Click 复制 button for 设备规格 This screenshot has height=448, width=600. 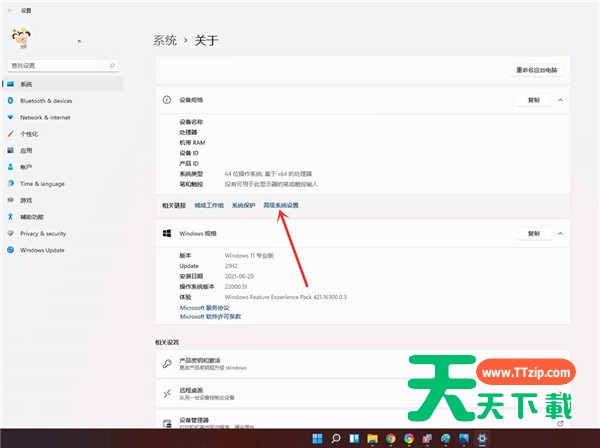[533, 101]
